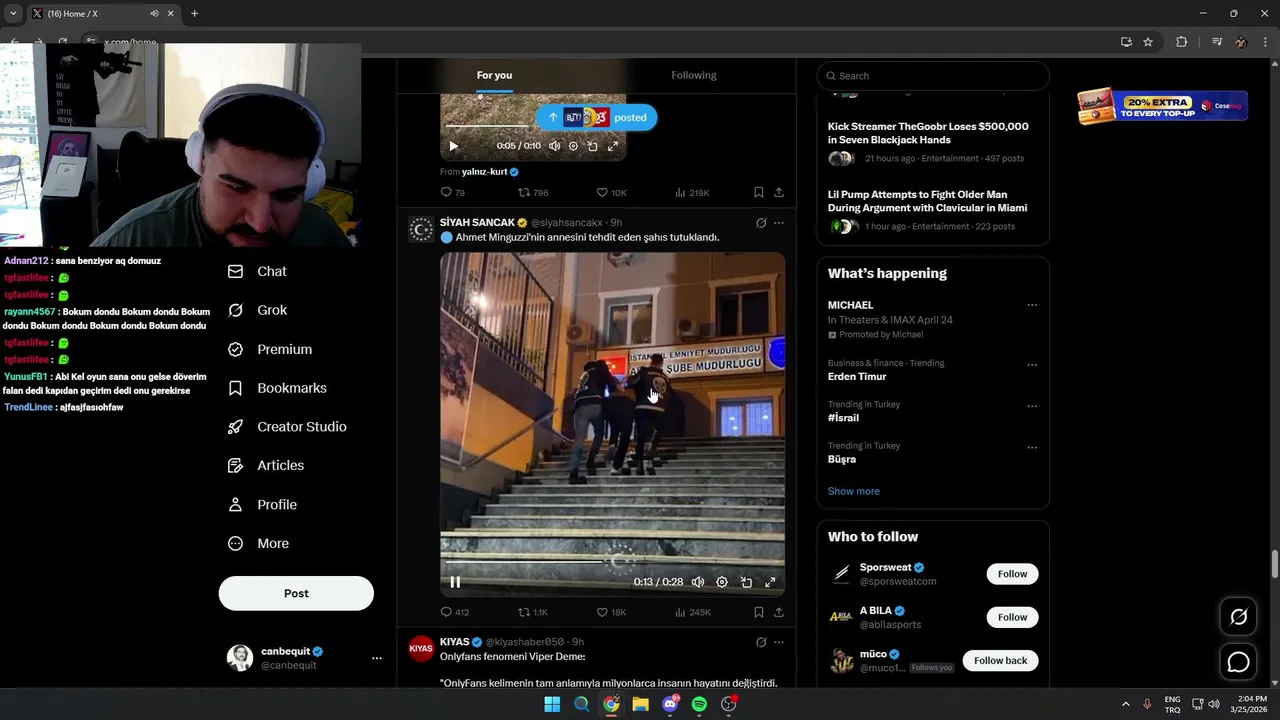Open Creator Studio in the sidebar
Viewport: 1280px width, 720px height.
287,426
